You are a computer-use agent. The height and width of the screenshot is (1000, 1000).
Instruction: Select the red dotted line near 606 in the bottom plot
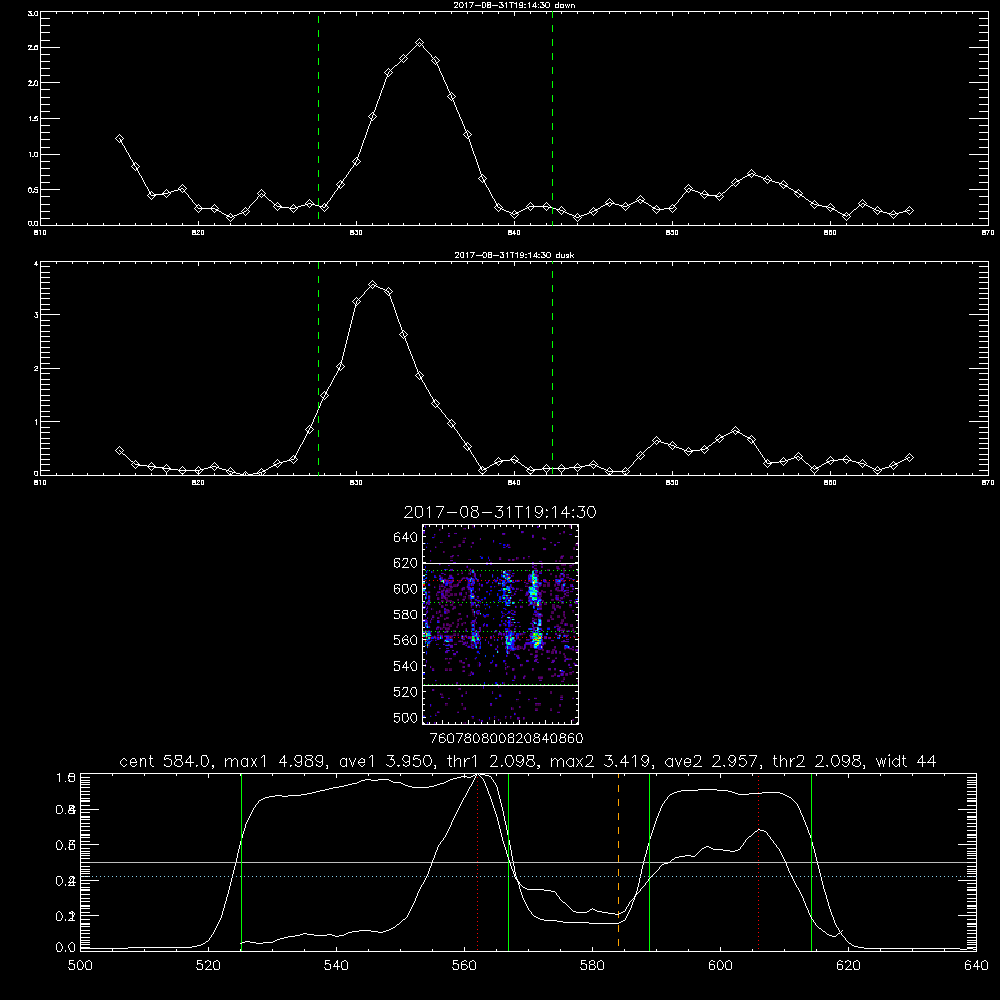coord(758,861)
